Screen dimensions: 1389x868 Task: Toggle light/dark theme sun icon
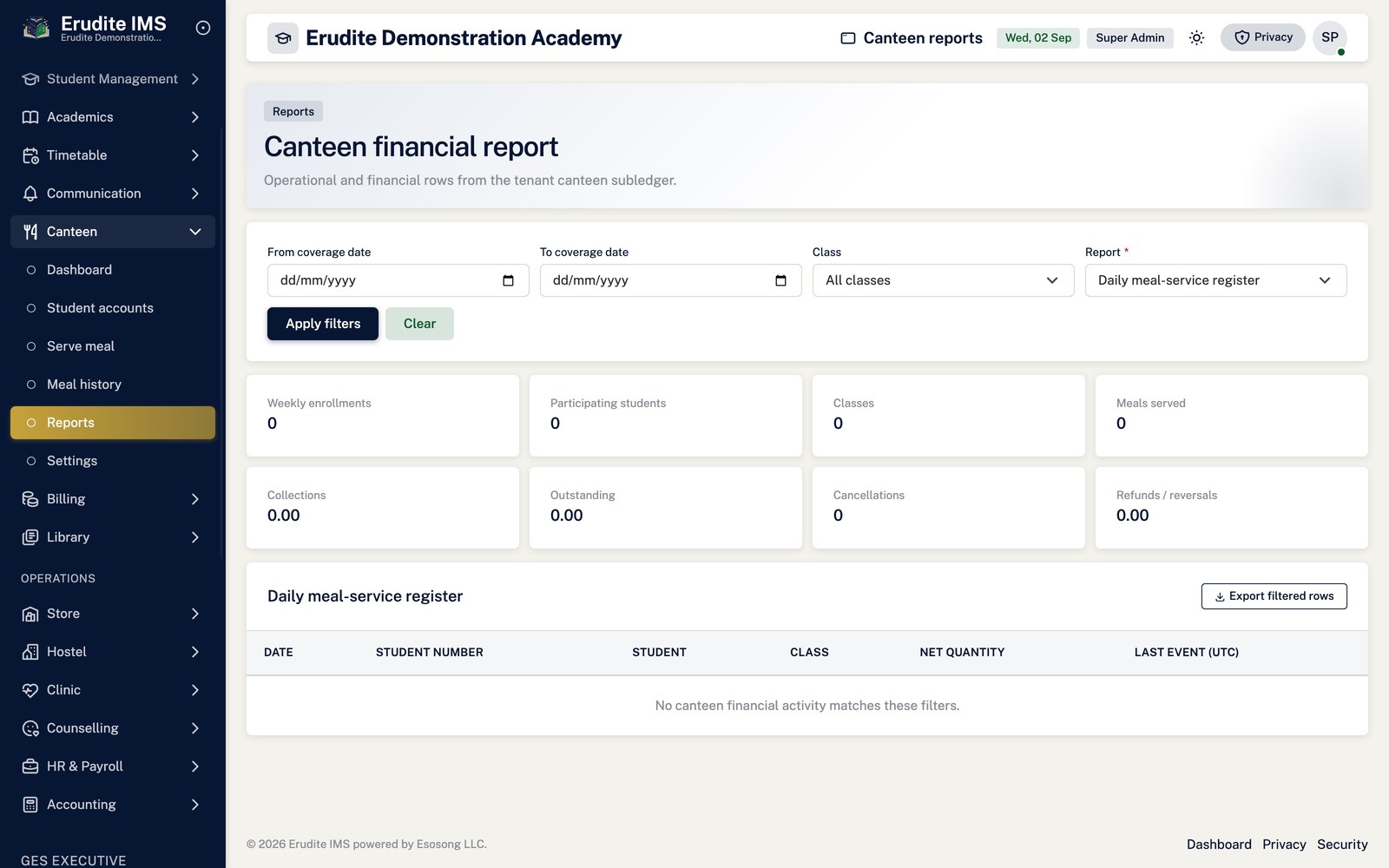pos(1196,37)
